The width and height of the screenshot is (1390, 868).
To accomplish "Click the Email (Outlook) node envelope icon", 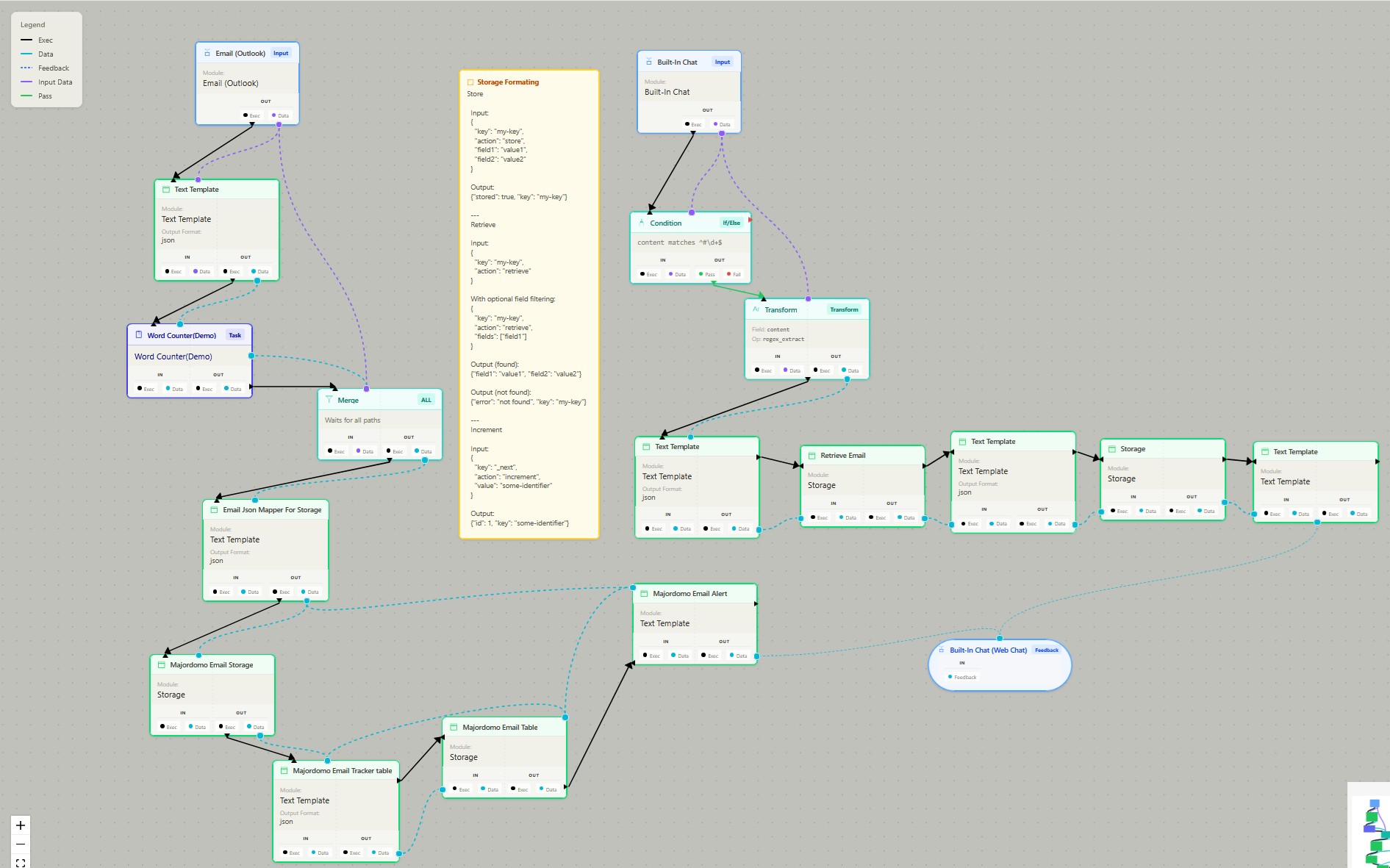I will point(207,54).
